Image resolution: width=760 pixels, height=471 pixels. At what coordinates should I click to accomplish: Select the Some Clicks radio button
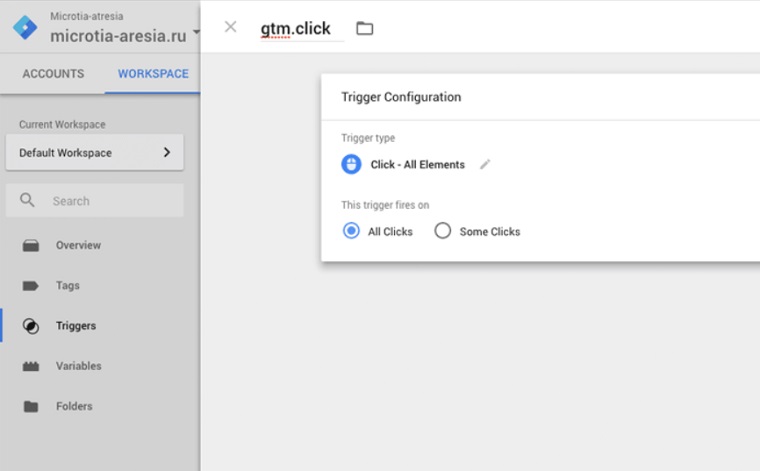click(443, 231)
